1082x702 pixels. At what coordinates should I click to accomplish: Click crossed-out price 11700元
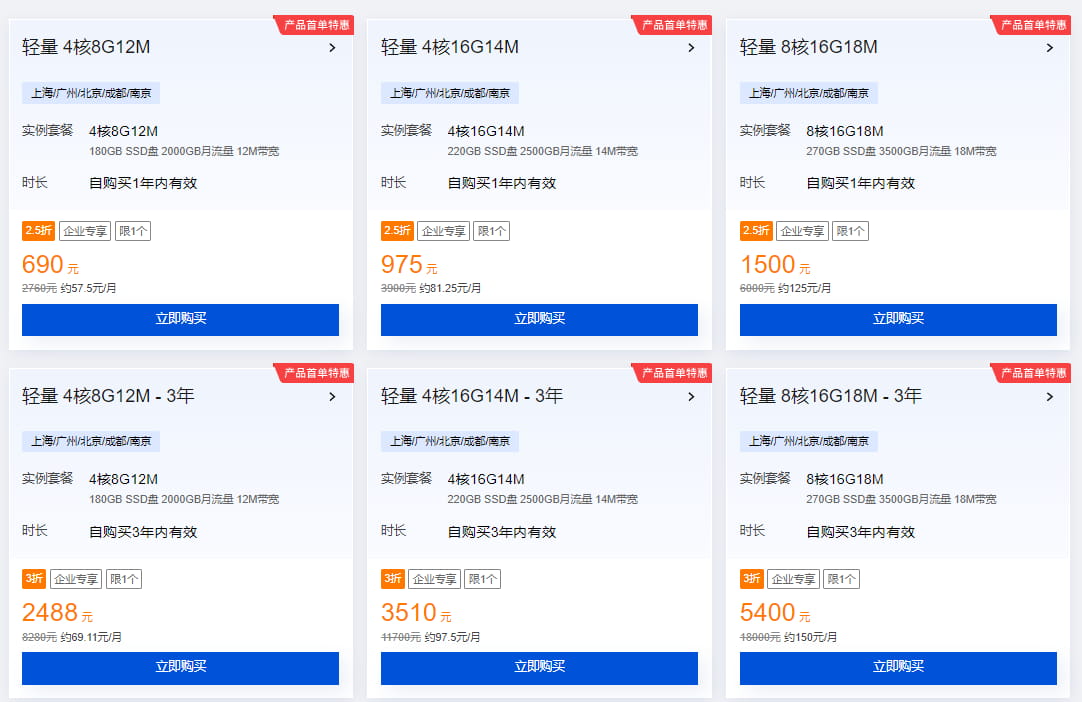(x=401, y=637)
